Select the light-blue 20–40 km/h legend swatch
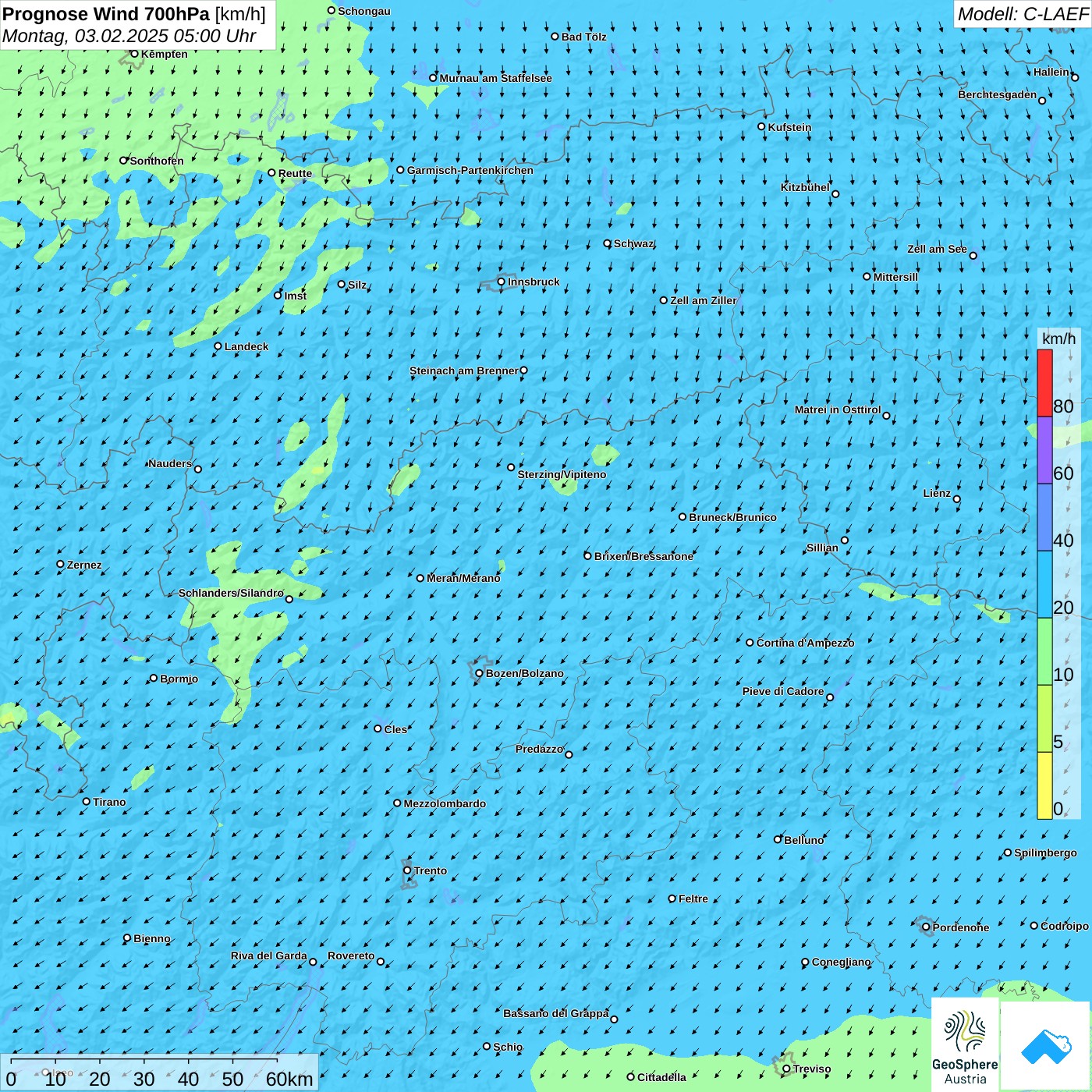 (1044, 584)
